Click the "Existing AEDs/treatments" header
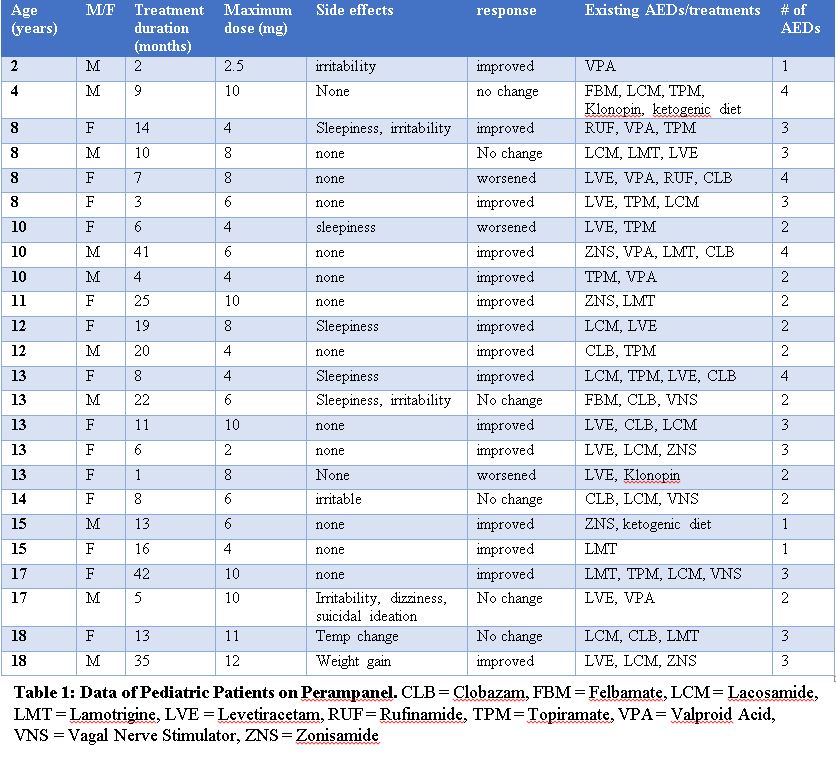 click(x=672, y=11)
